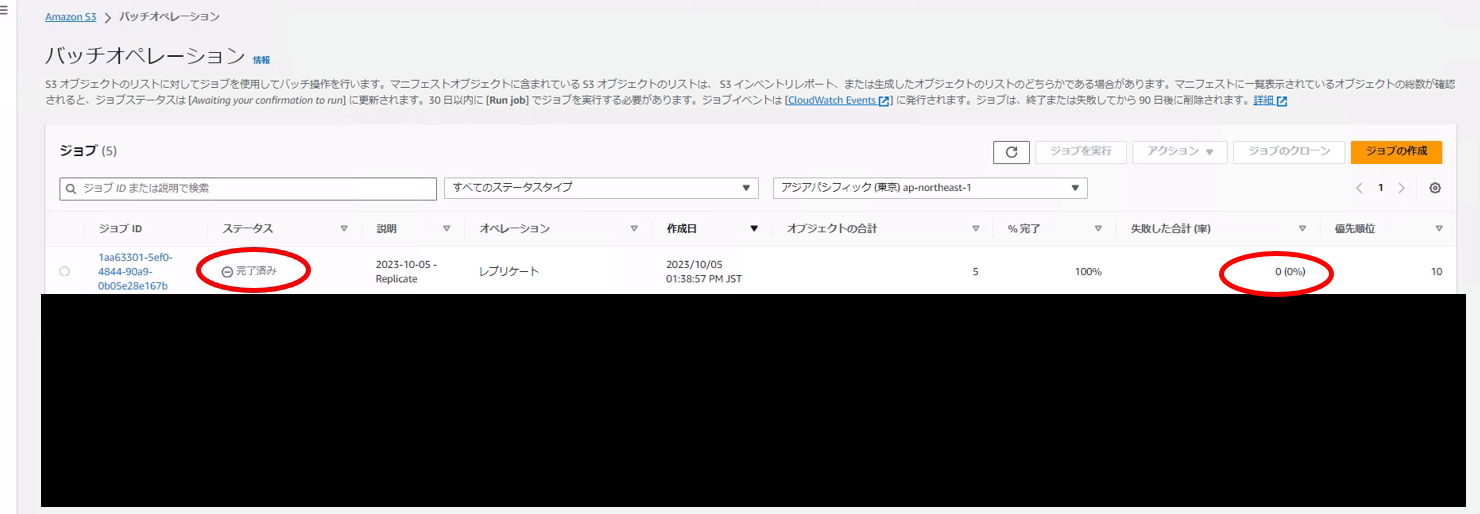Click page number 1 in pagination

click(1381, 188)
